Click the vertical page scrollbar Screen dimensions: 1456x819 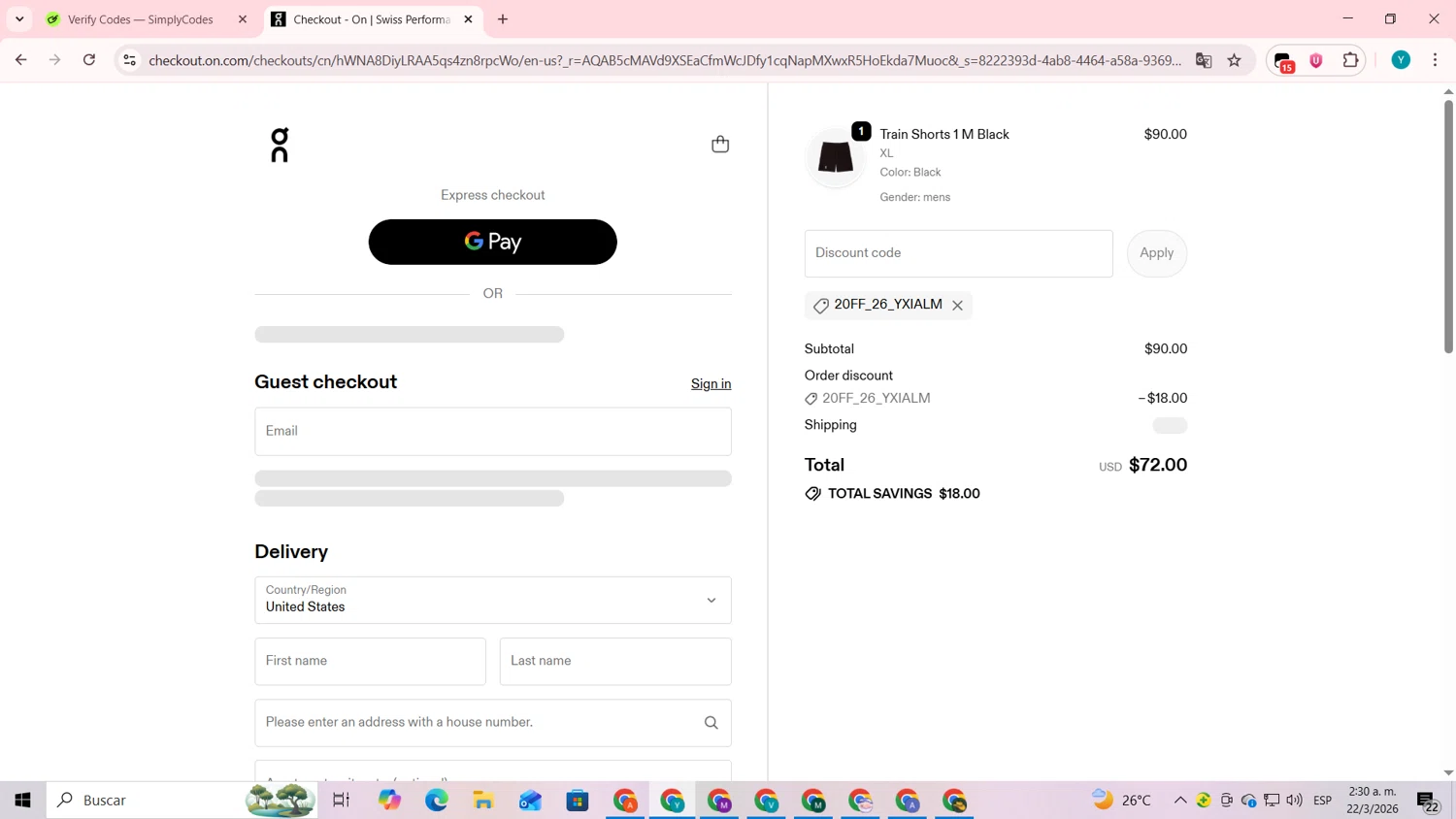[x=1448, y=227]
